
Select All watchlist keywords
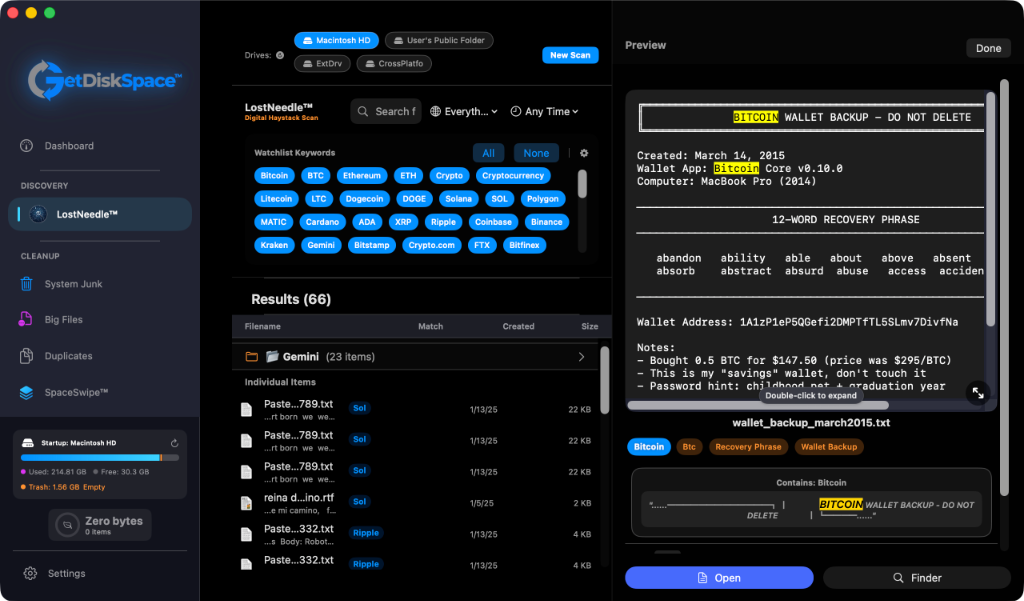488,153
